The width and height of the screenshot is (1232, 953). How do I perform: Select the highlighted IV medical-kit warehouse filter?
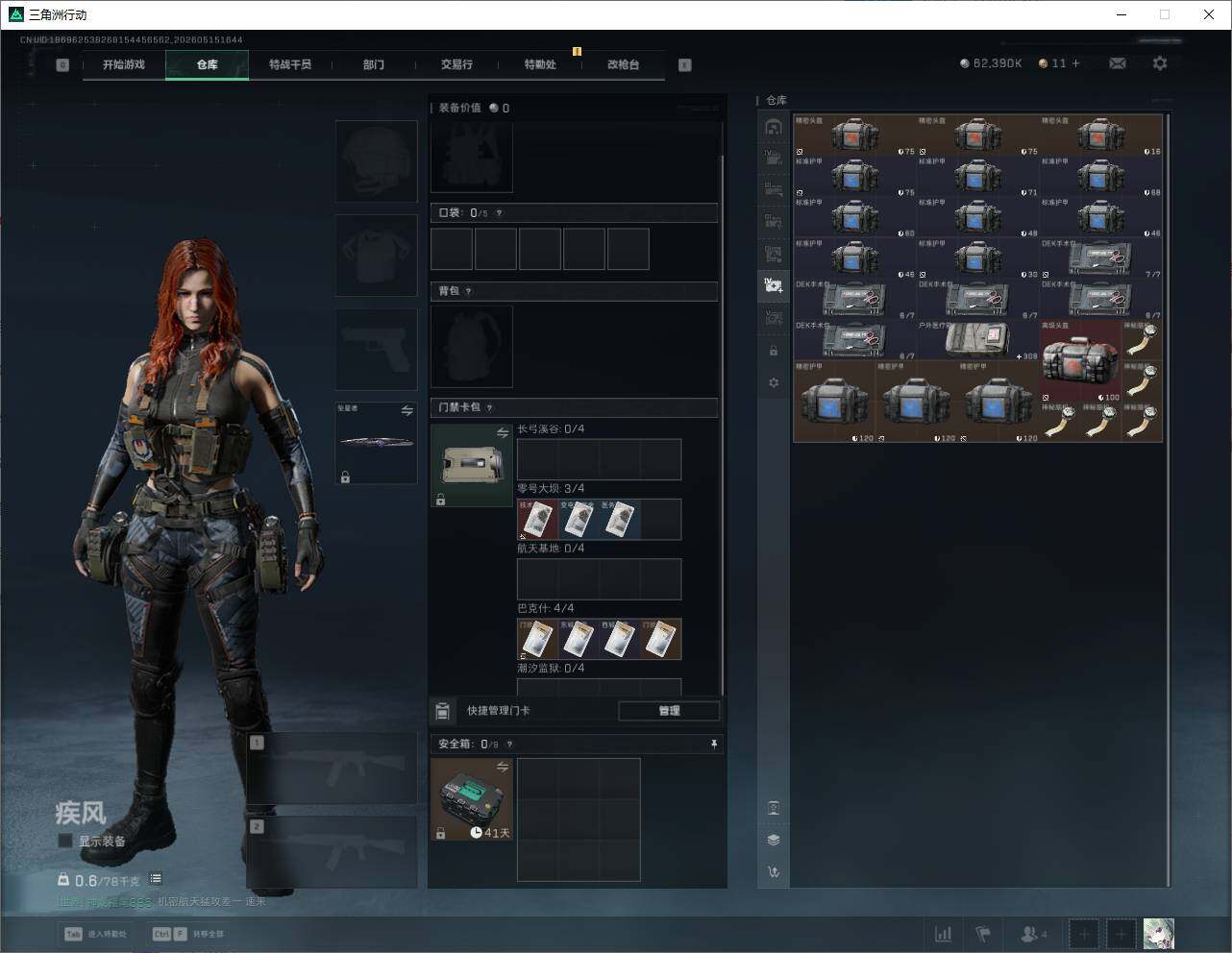tap(774, 284)
